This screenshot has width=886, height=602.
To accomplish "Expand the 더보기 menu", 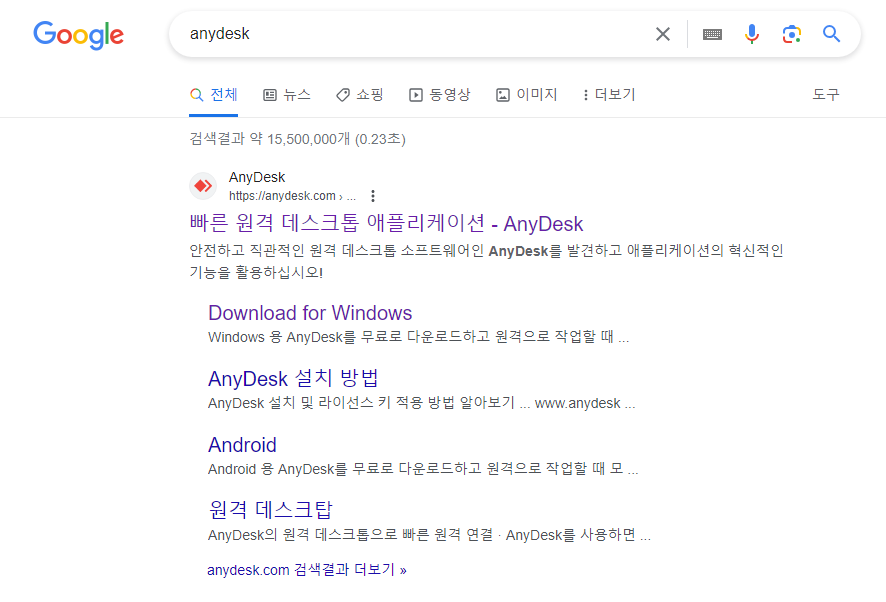I will point(609,94).
